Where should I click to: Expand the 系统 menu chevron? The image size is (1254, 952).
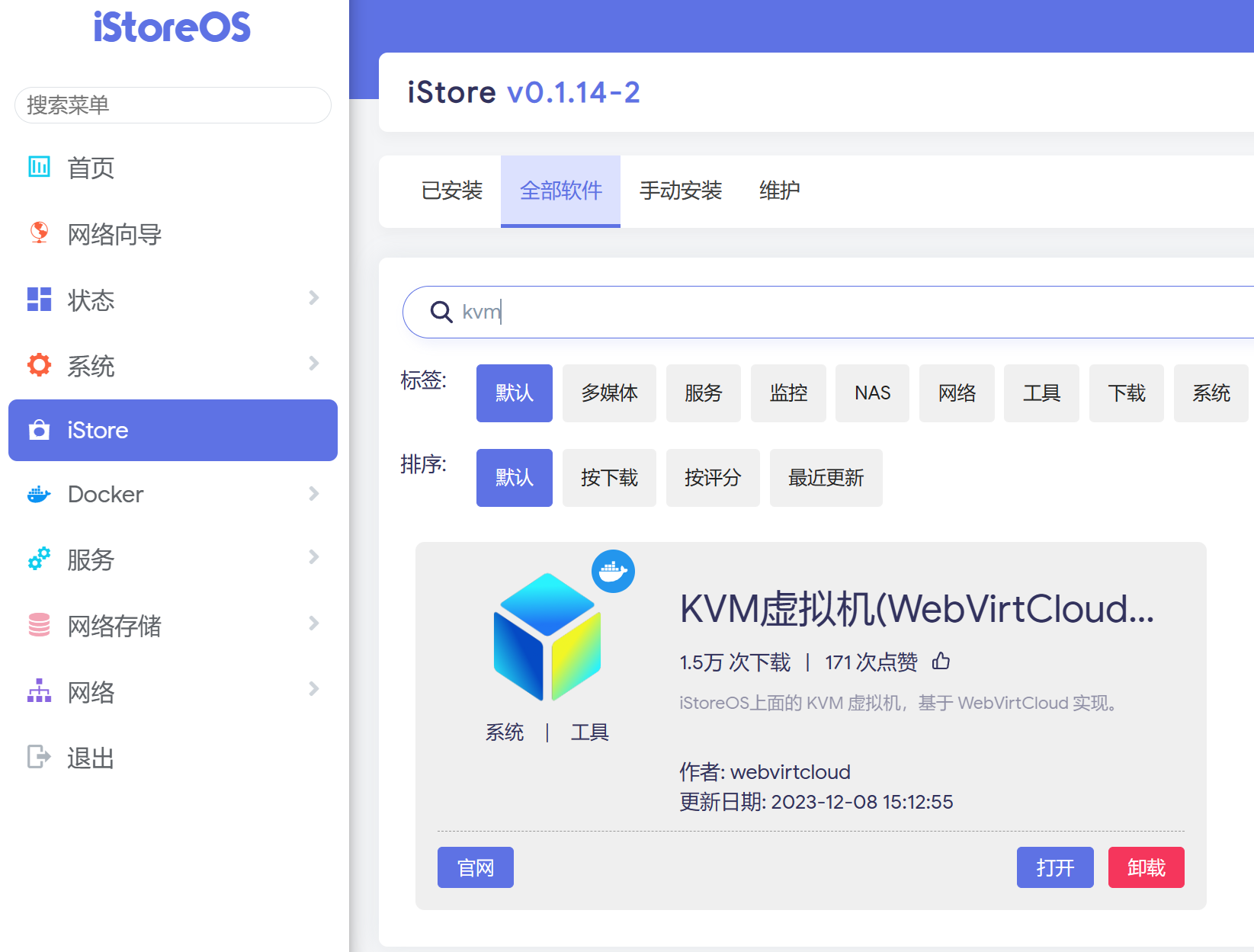pyautogui.click(x=314, y=364)
